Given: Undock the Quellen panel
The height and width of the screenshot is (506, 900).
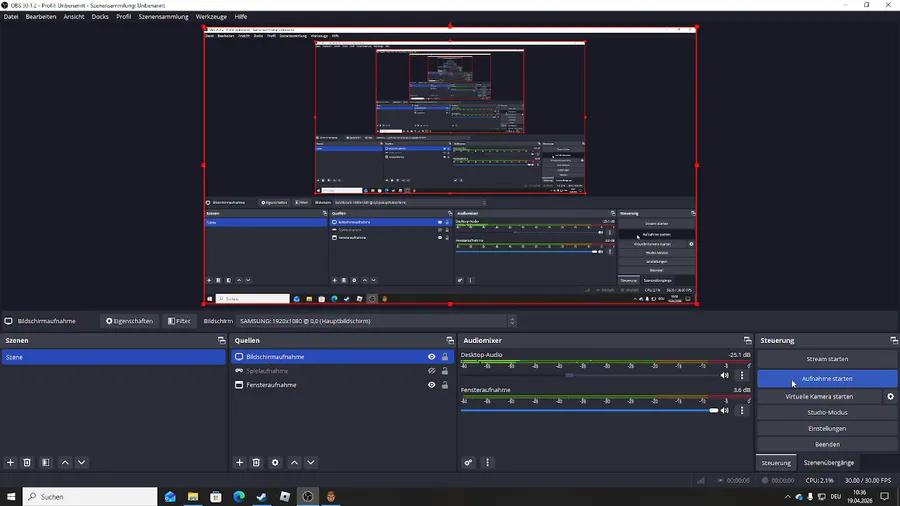Looking at the screenshot, I should (x=450, y=341).
